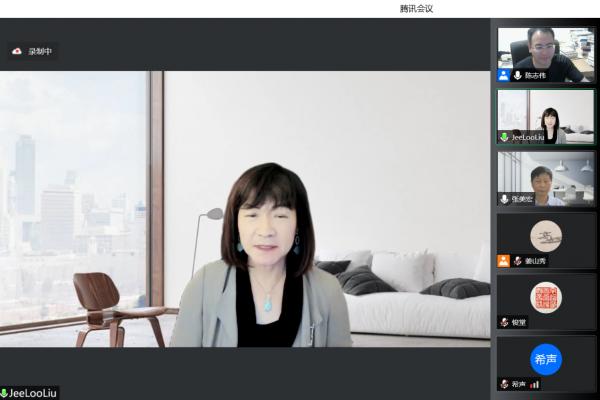Click the 腾讯会议 window title
This screenshot has height=400, width=600.
tap(416, 8)
